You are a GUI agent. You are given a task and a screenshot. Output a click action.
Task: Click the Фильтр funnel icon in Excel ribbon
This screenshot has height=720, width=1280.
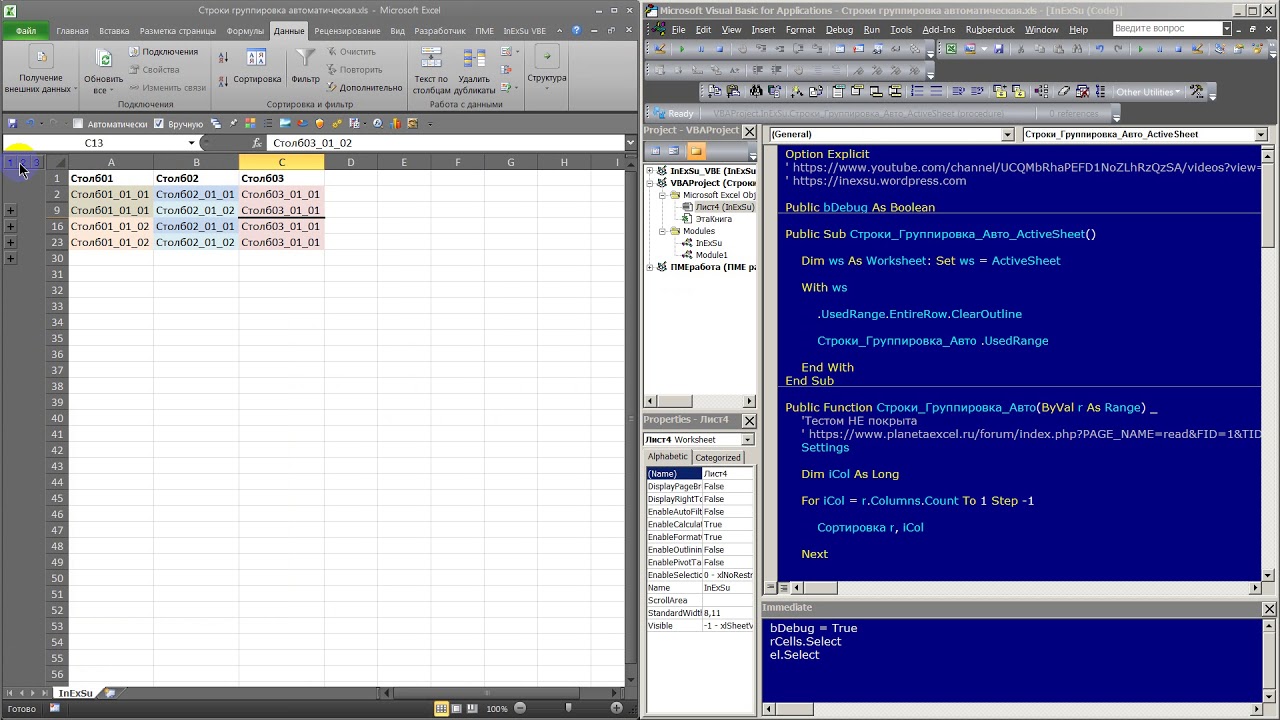305,58
